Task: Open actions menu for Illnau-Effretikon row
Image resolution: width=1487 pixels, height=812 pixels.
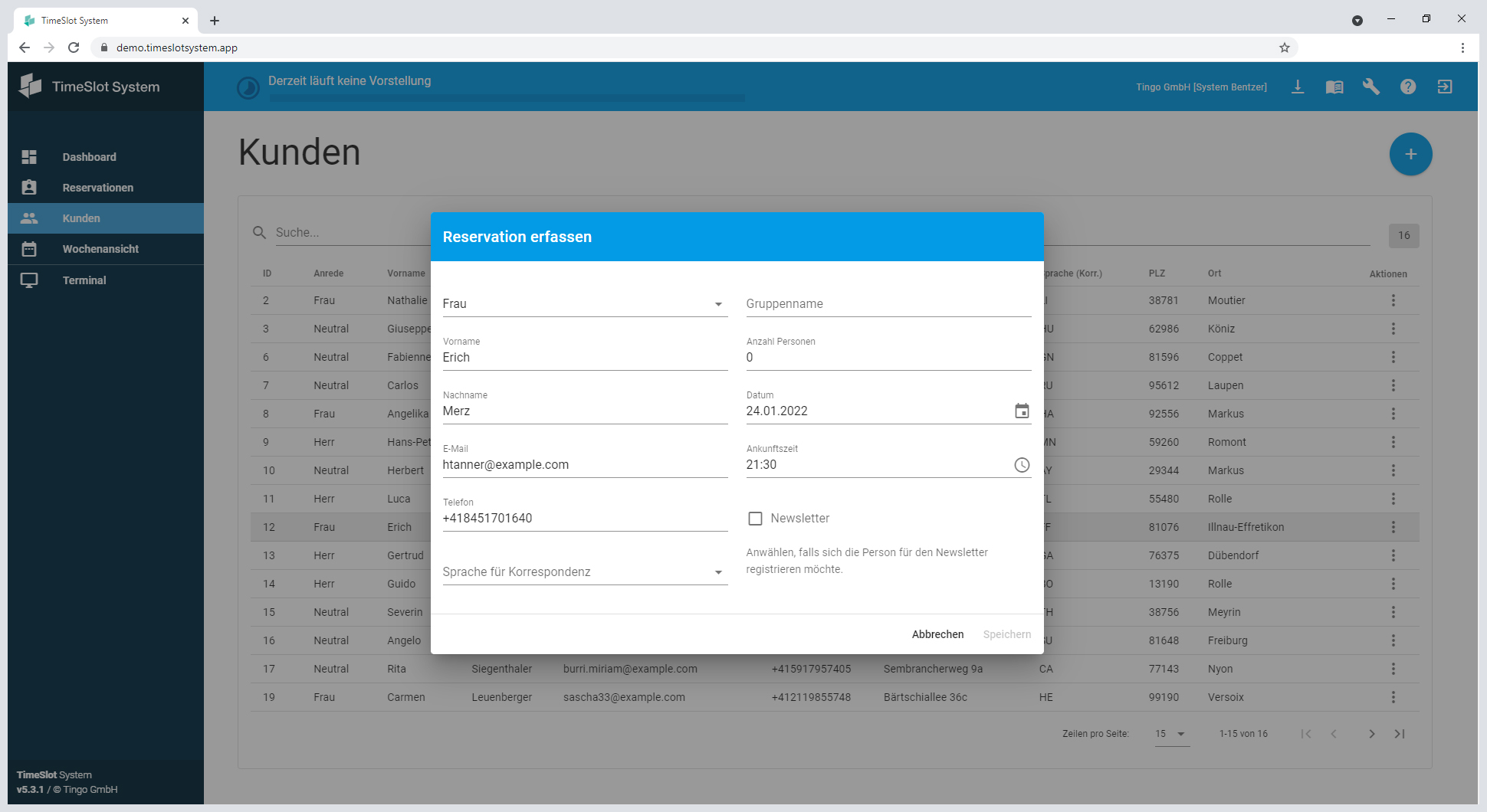Action: click(x=1393, y=527)
